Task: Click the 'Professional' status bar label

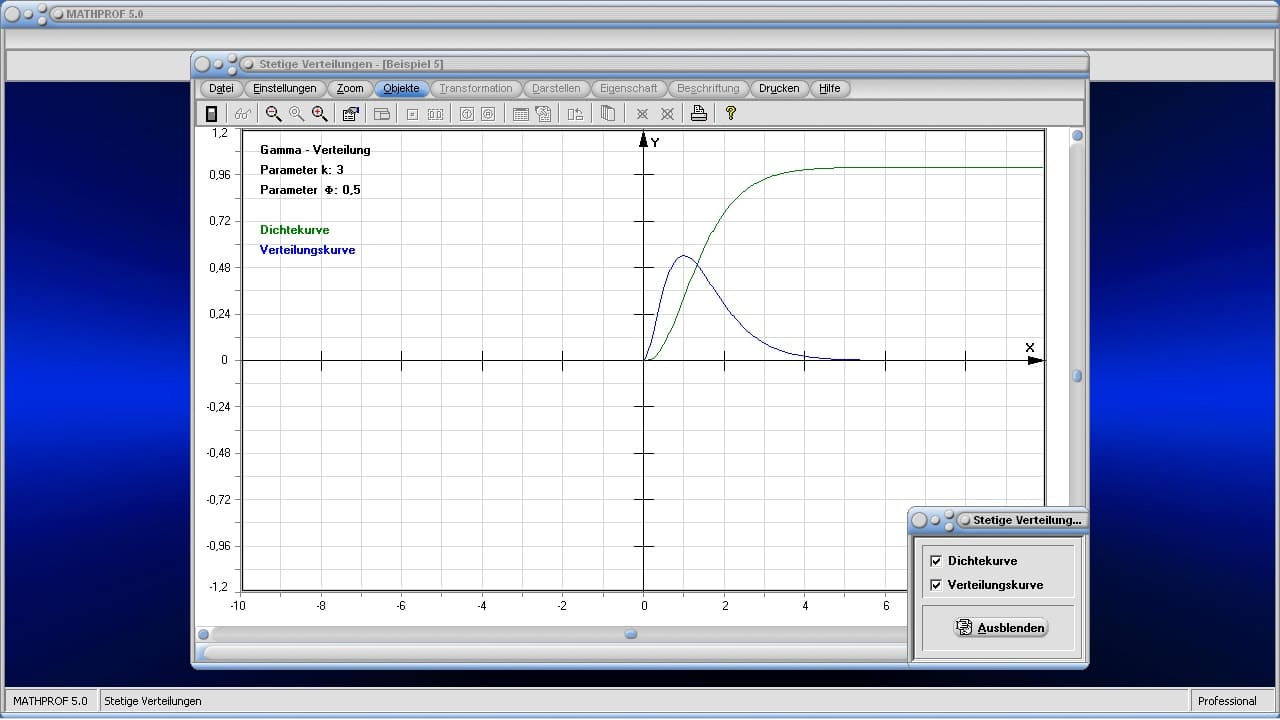Action: click(1227, 701)
